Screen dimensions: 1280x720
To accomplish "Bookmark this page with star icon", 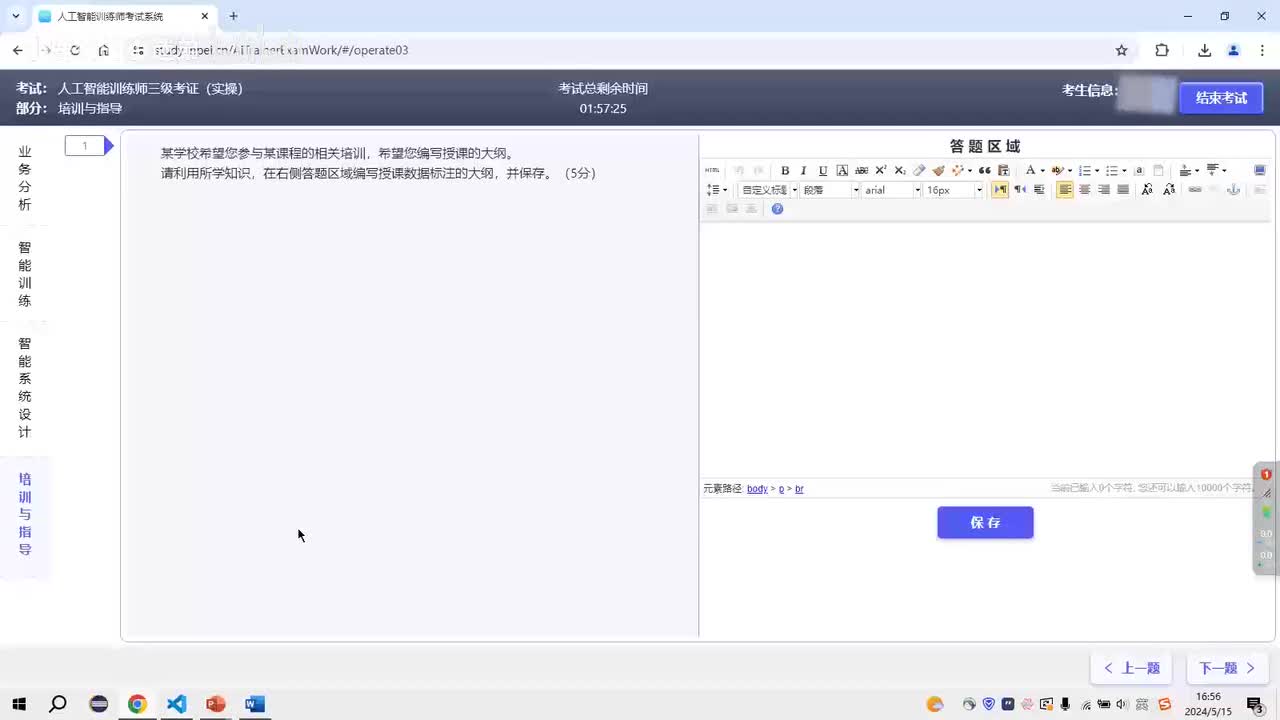I will 1122,50.
